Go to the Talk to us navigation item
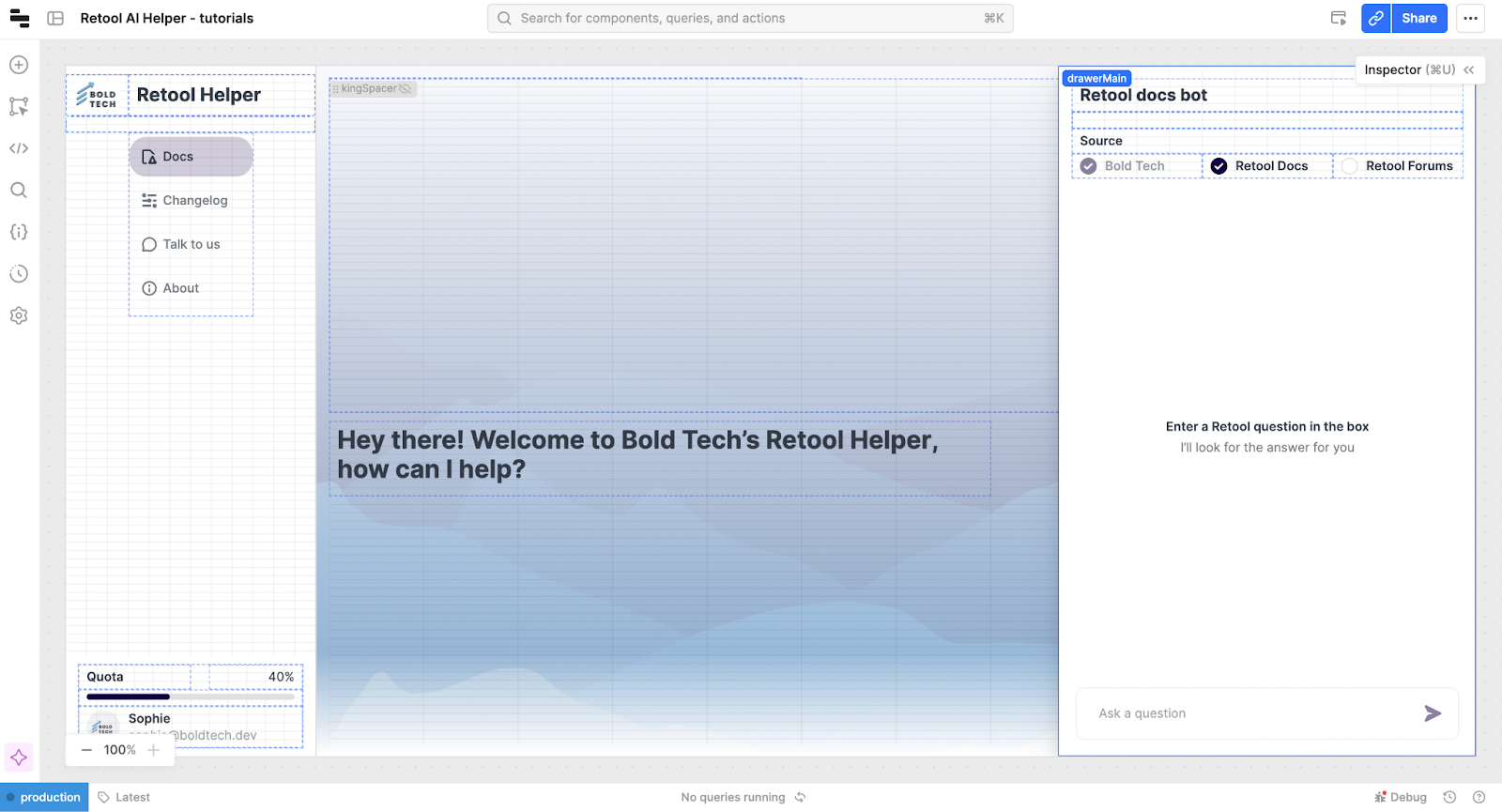The height and width of the screenshot is (812, 1502). coord(191,245)
